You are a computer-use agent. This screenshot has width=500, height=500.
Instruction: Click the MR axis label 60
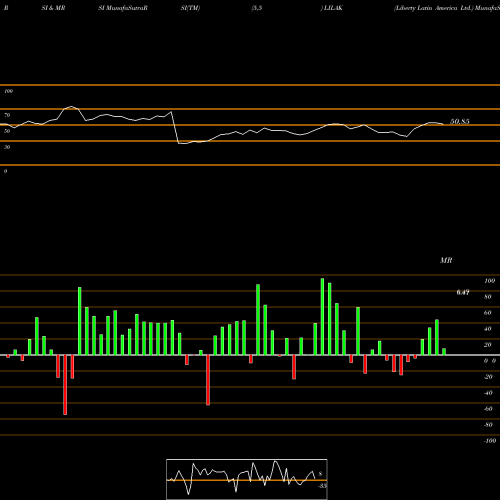pos(488,313)
